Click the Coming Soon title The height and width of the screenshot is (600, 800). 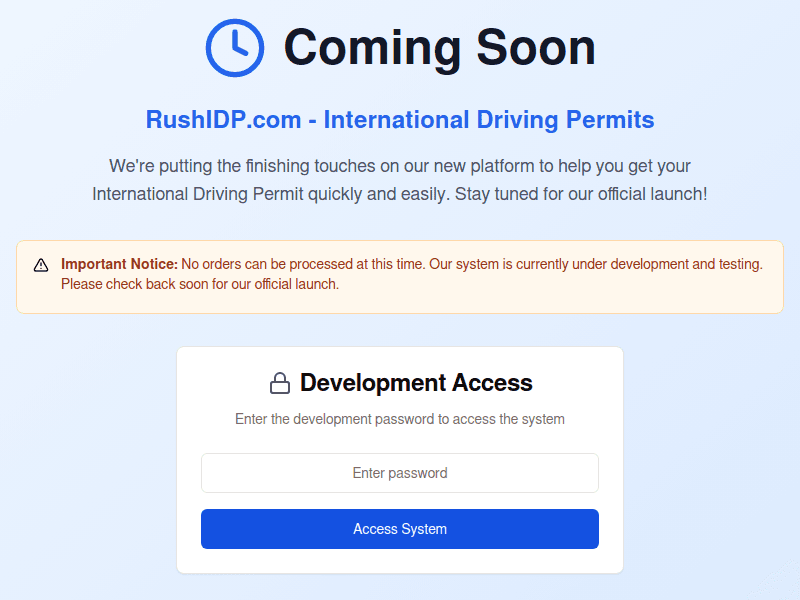coord(439,47)
